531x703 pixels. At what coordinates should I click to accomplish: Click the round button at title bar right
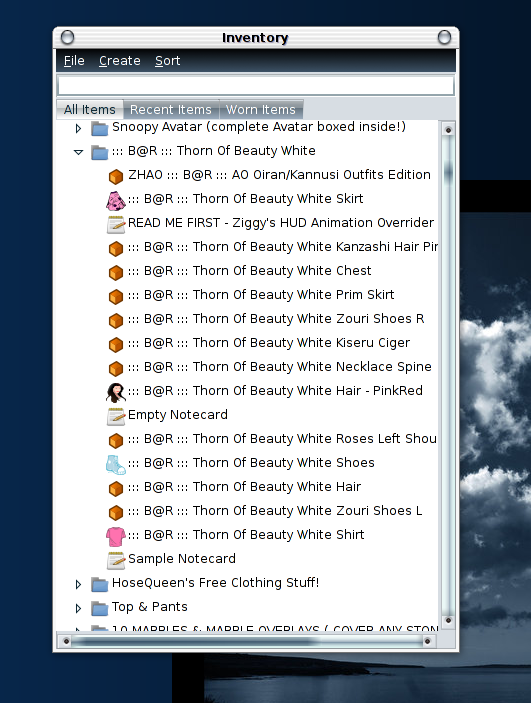444,37
